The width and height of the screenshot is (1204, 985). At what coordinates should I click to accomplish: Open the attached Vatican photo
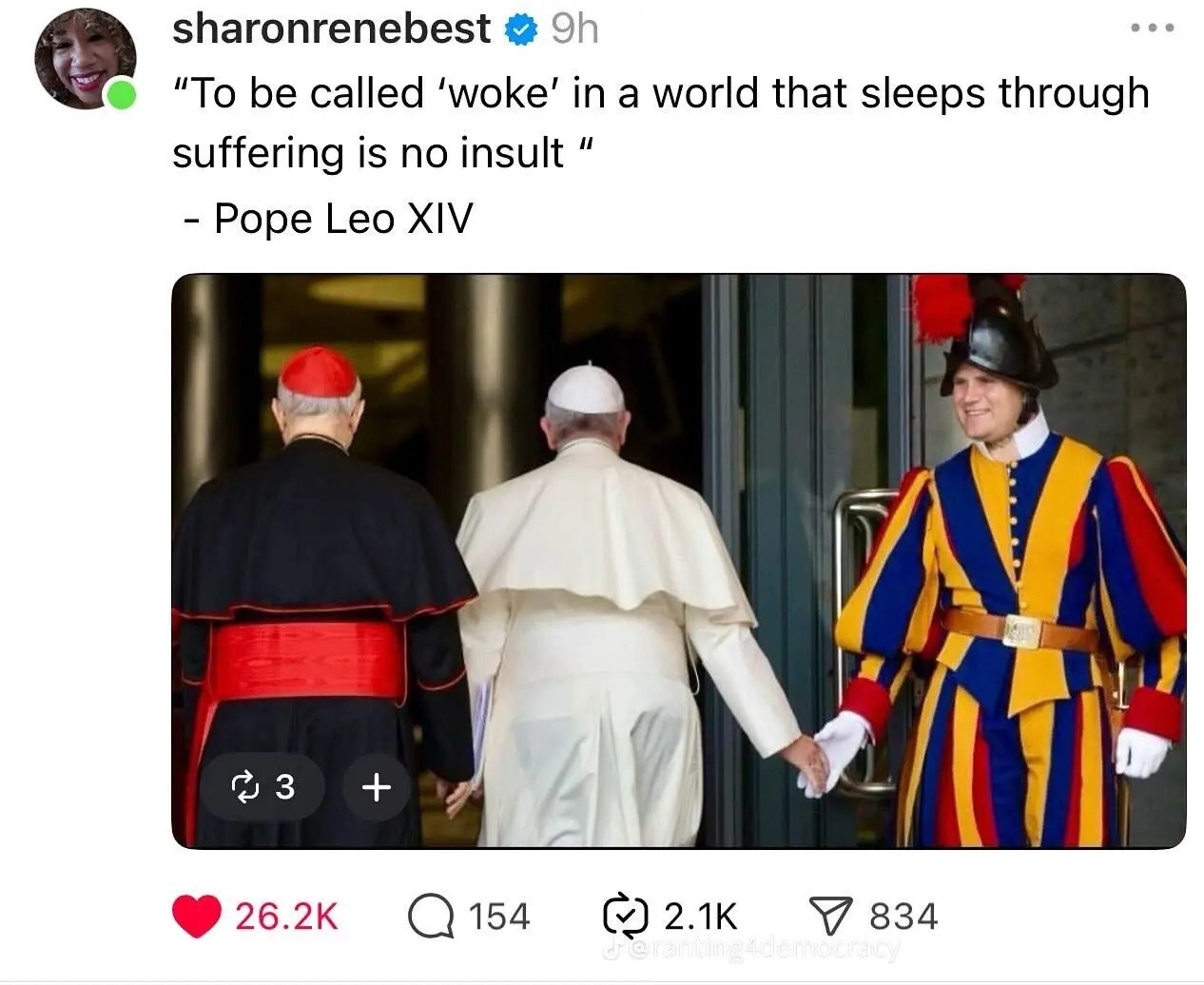pos(678,561)
